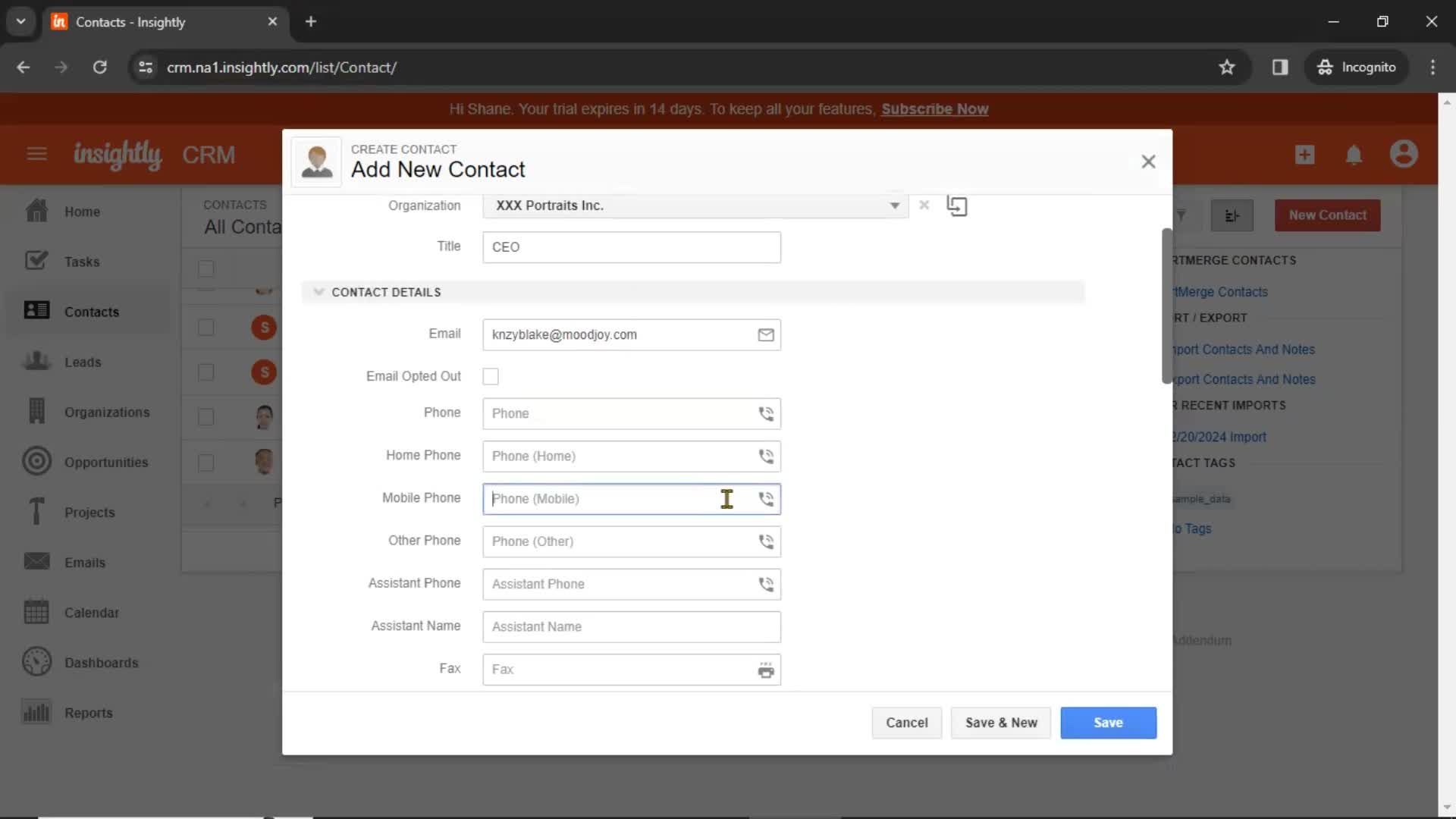Click the duplicate contact icon next to Organization

957,205
